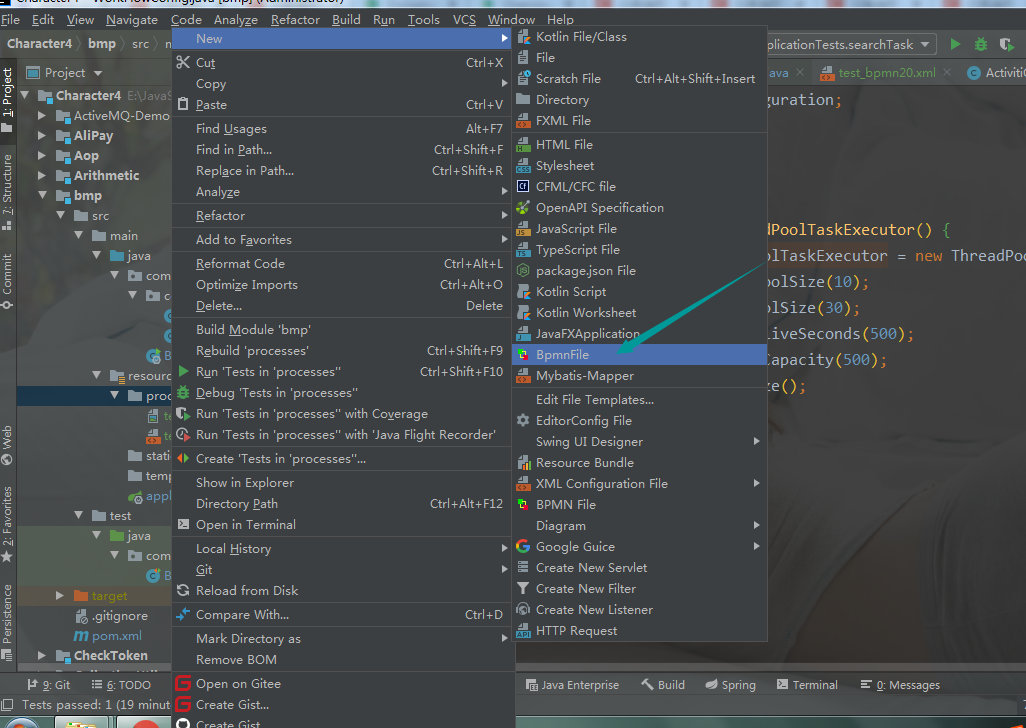Toggle the Commit side tool tab
Viewport: 1026px width, 728px height.
pos(7,281)
